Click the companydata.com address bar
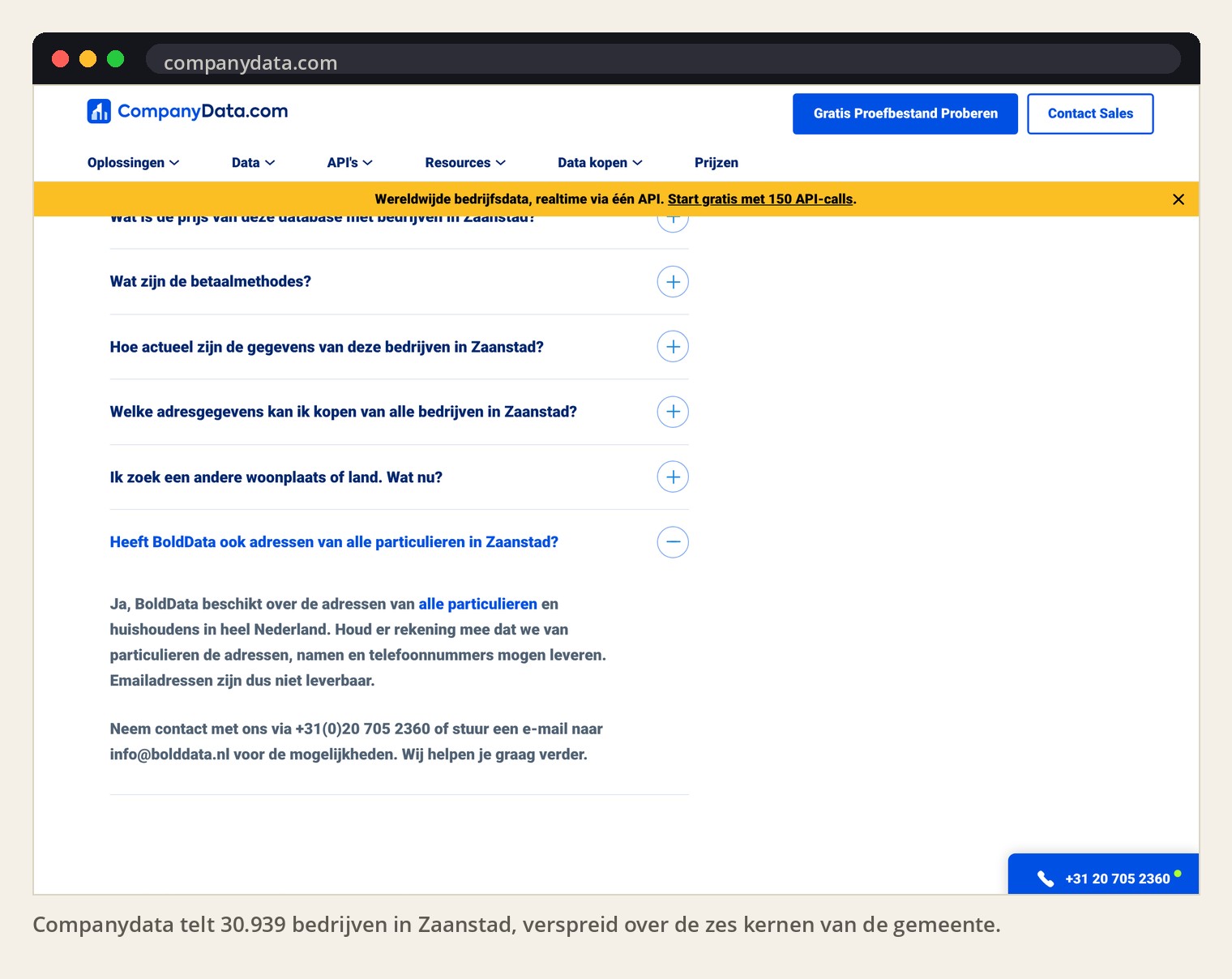This screenshot has height=979, width=1232. point(663,60)
